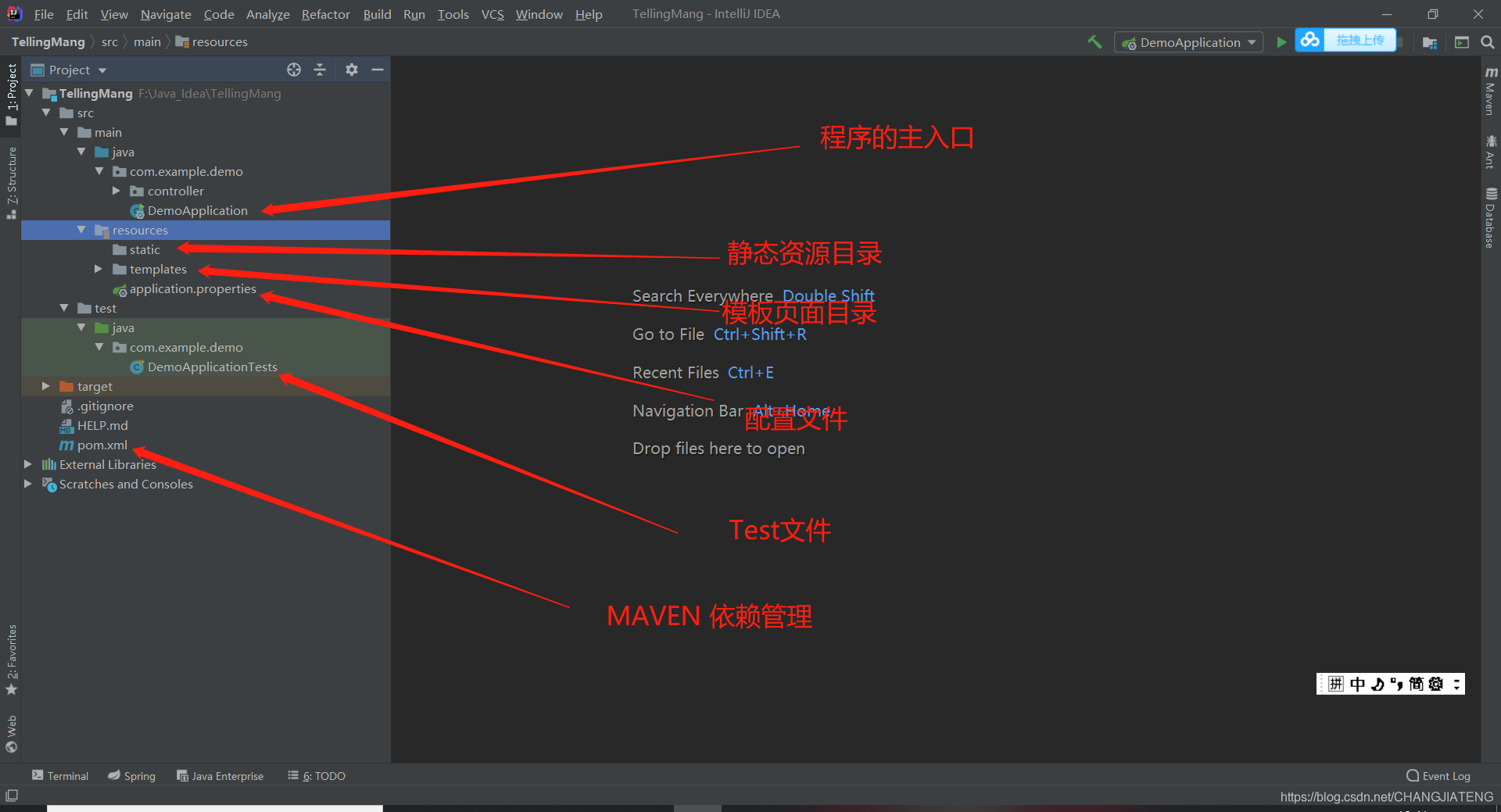Click Locate/Select Opened File target icon
The image size is (1501, 812).
[x=294, y=70]
